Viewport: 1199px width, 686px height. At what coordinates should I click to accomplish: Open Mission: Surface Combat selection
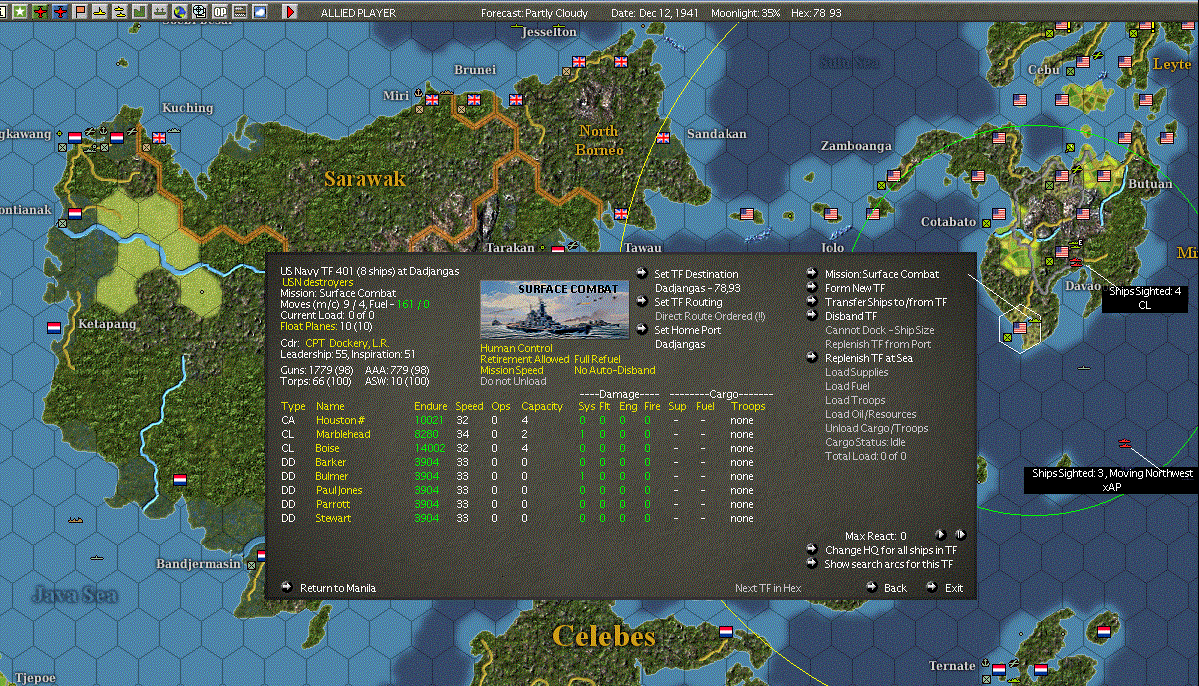coord(881,274)
